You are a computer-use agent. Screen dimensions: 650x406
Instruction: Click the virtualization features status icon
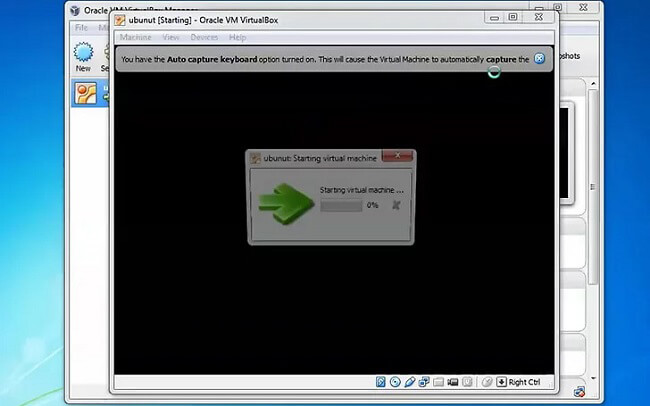[467, 382]
